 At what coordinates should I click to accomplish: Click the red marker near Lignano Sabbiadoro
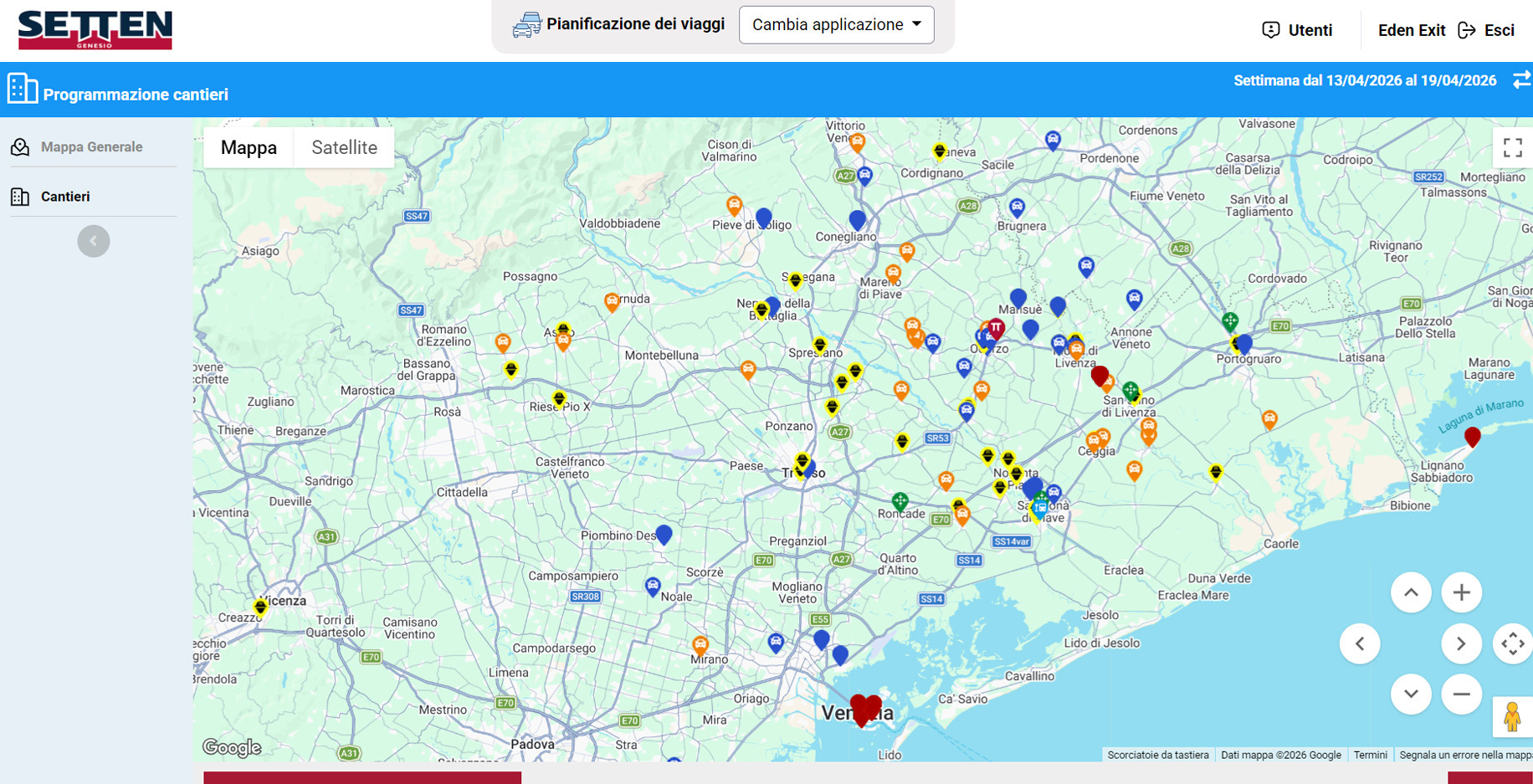coord(1472,436)
